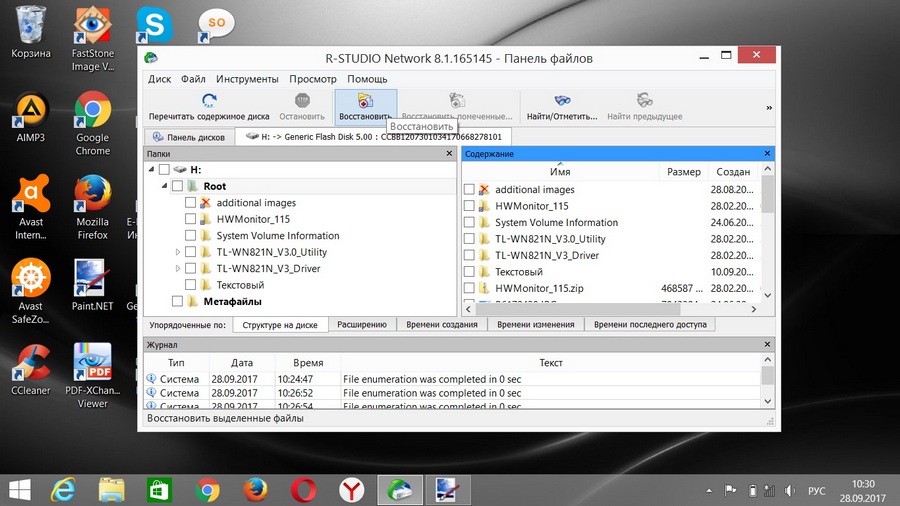Click contents list horizontal scrollbar

(x=577, y=309)
